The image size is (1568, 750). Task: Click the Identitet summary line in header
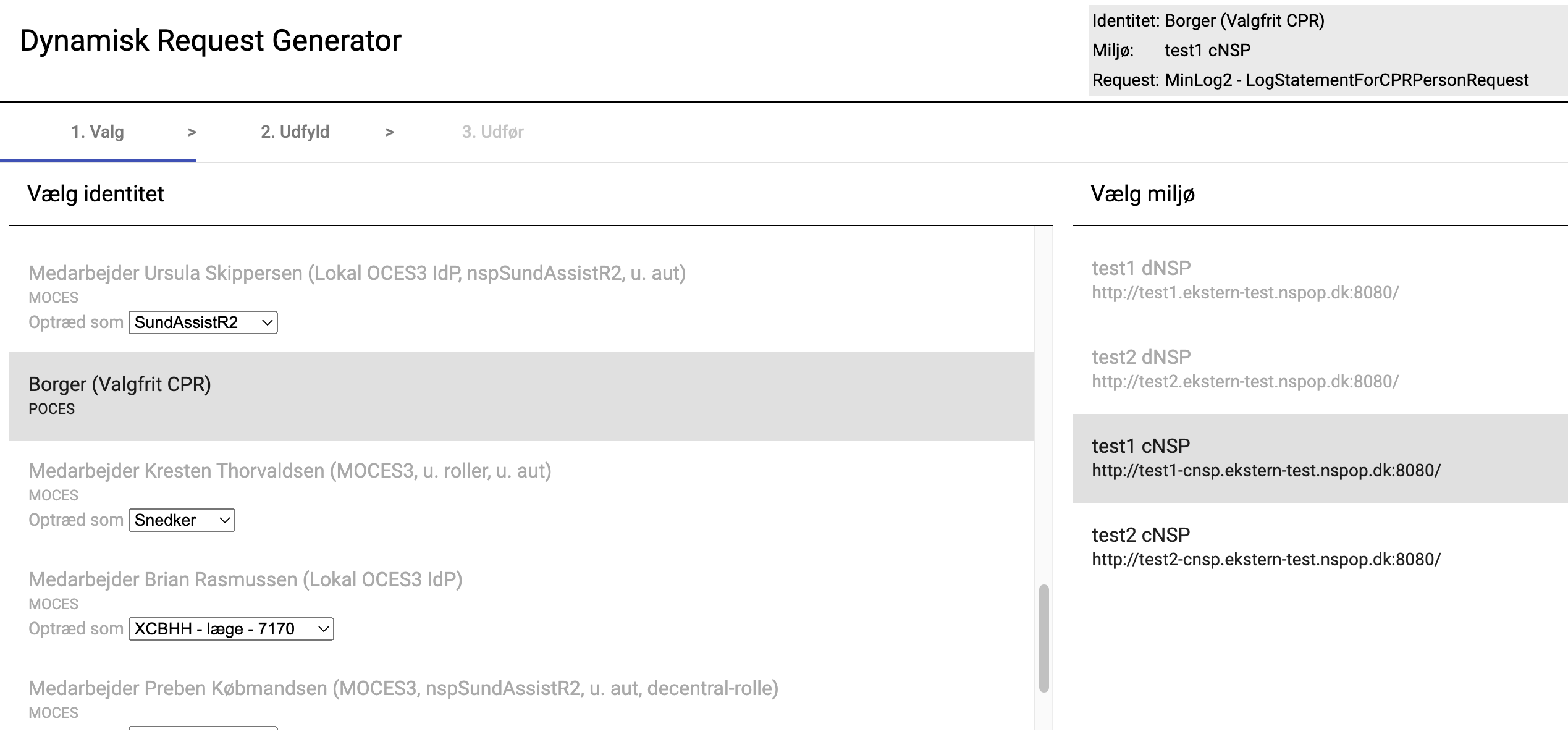[1208, 21]
